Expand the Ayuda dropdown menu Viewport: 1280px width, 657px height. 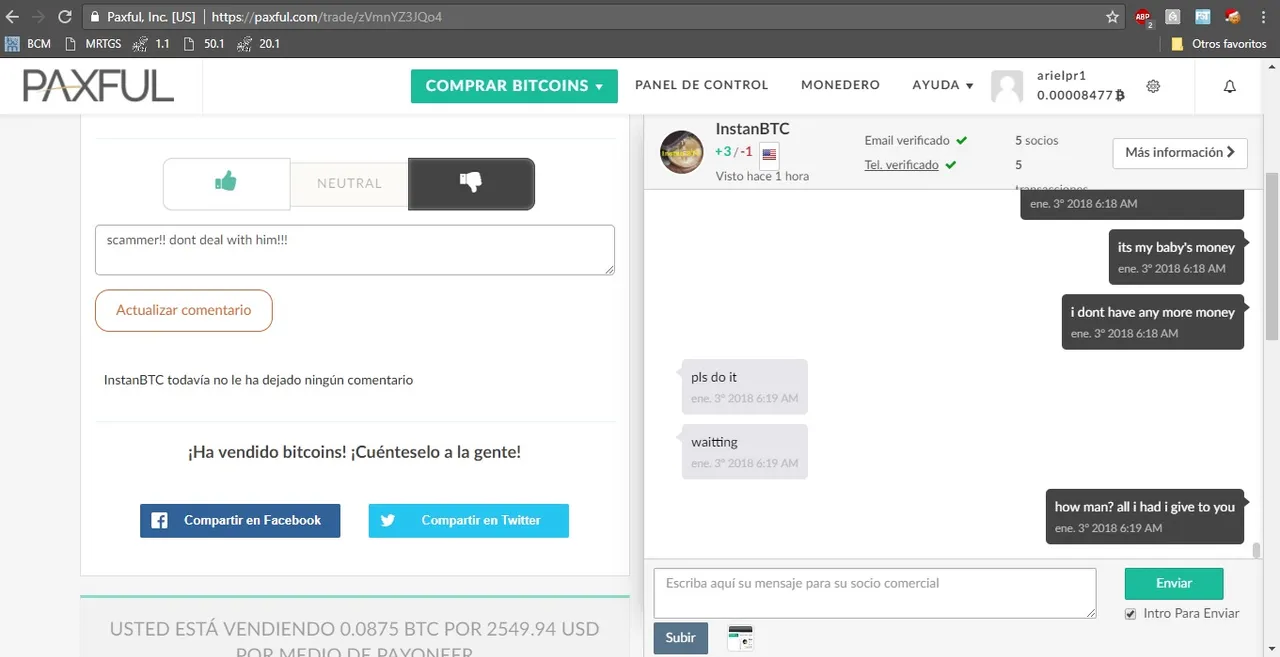pos(943,86)
